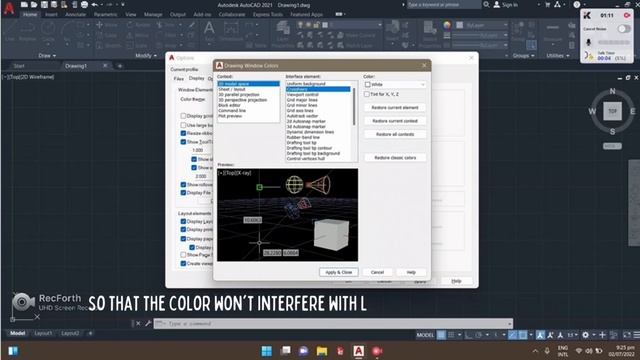Viewport: 640px width, 360px height.
Task: Select the Text tool large A icon
Action: pos(209,29)
